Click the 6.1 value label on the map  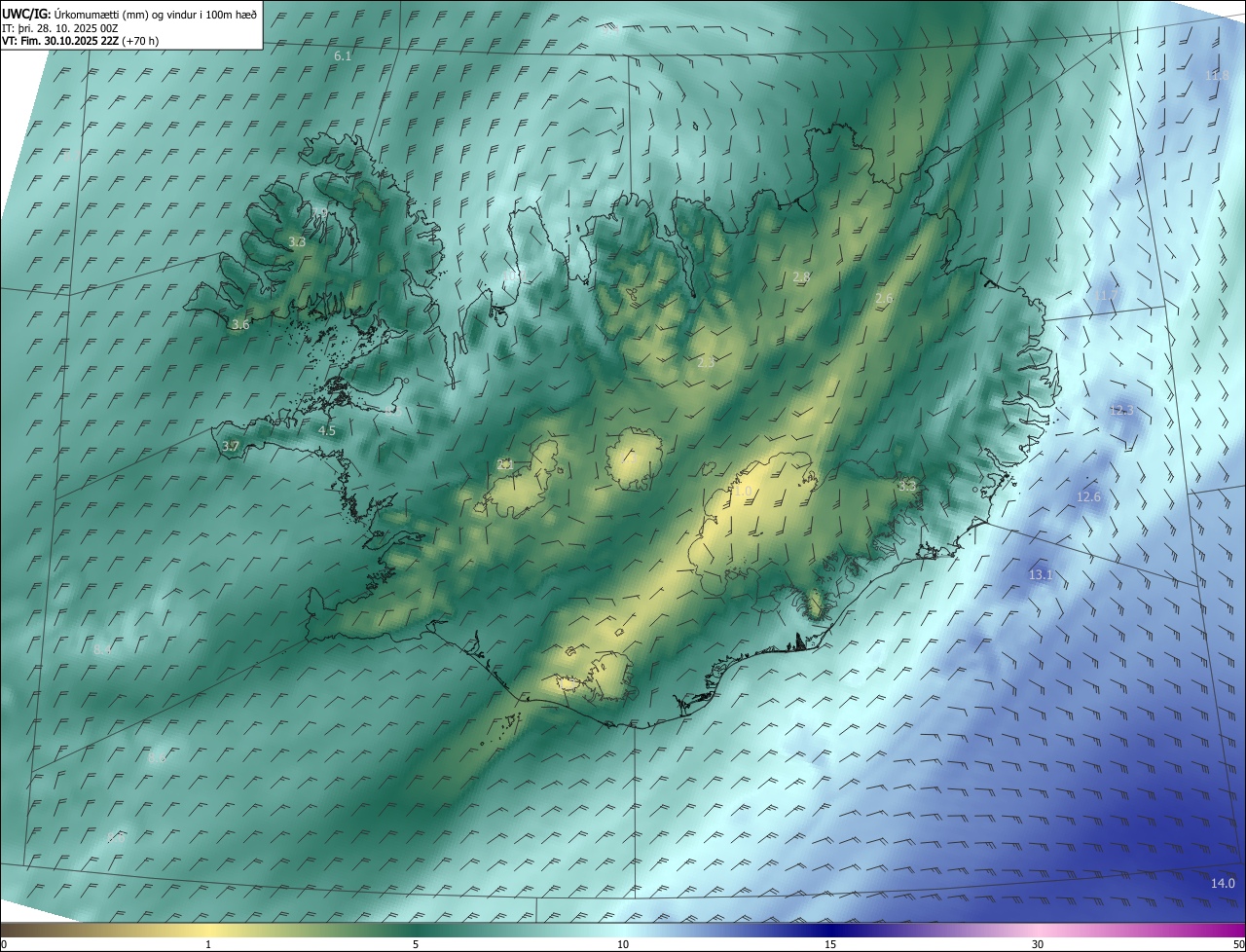click(343, 56)
